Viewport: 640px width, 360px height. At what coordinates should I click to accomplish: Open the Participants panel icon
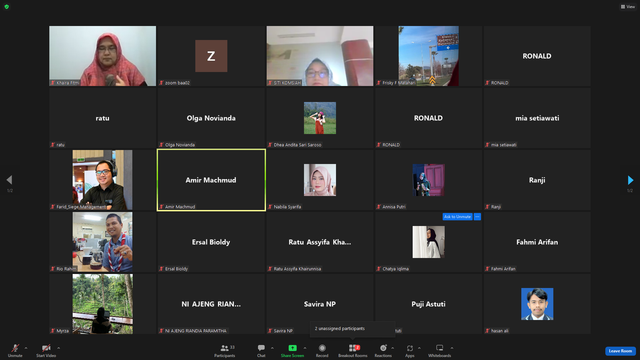coord(224,348)
